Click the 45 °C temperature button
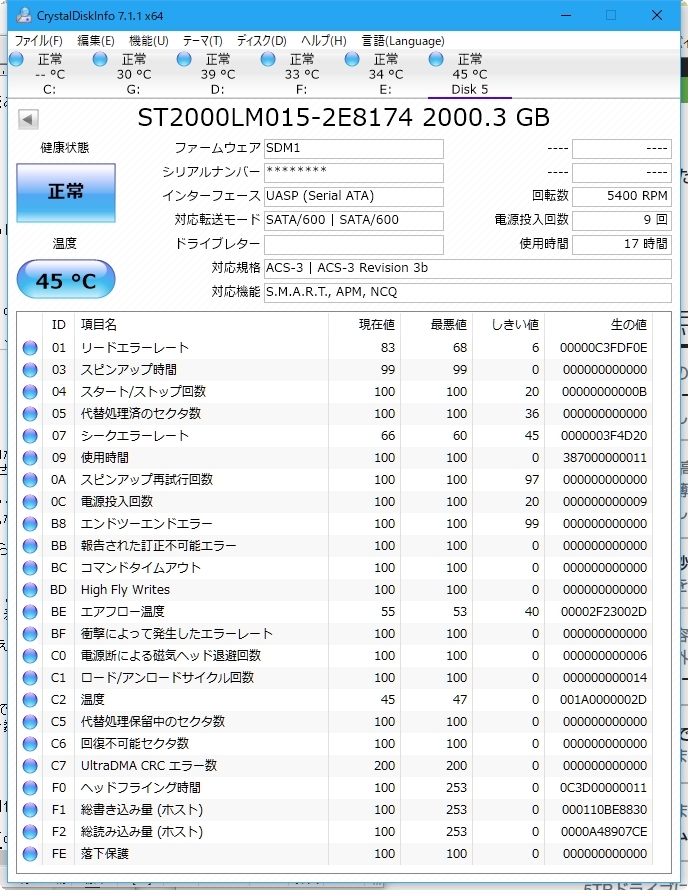Viewport: 688px width, 890px height. (x=66, y=279)
